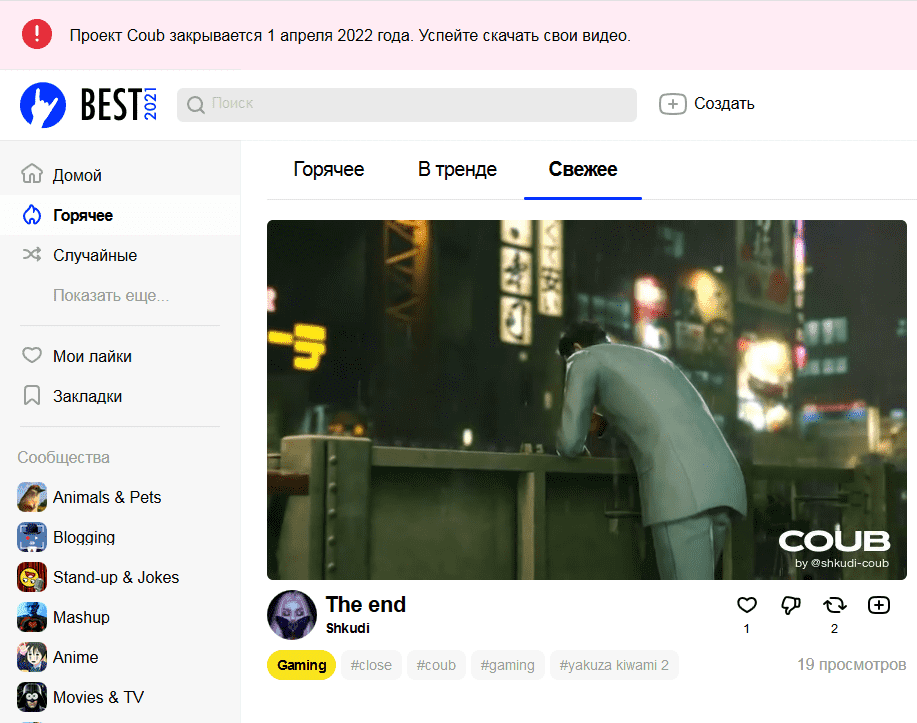Open the BEST 2021 banner link
This screenshot has width=917, height=723.
coord(119,104)
